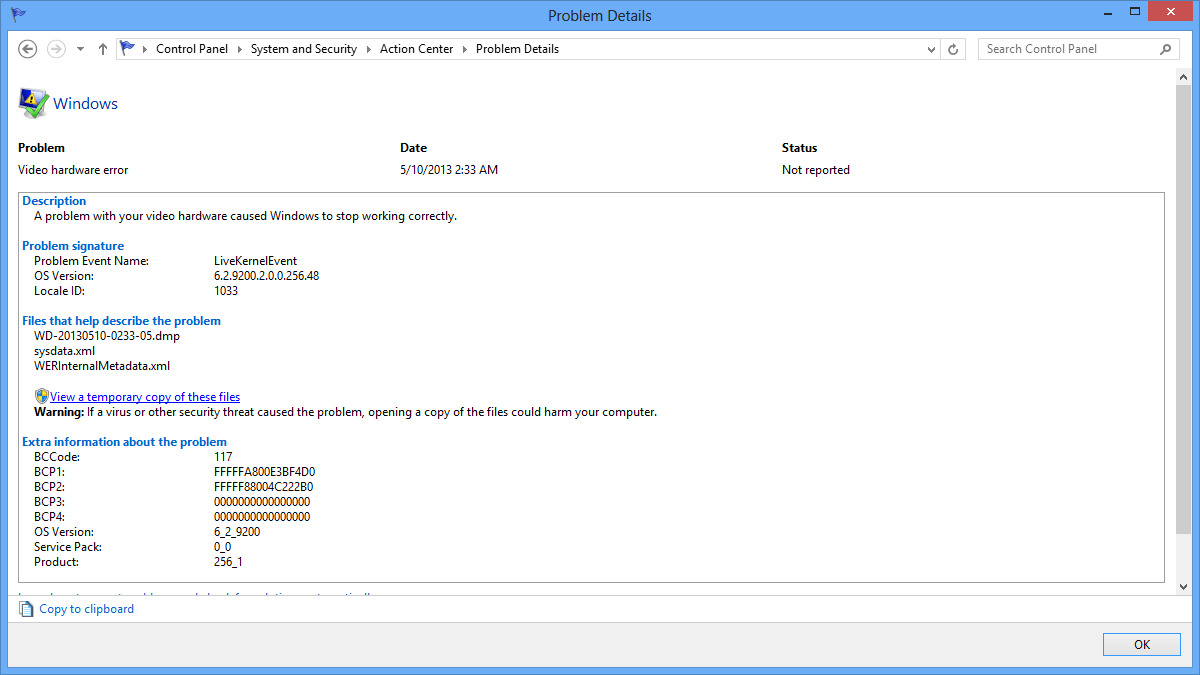Open the recent locations dropdown arrow
This screenshot has height=675, width=1200.
[x=80, y=49]
